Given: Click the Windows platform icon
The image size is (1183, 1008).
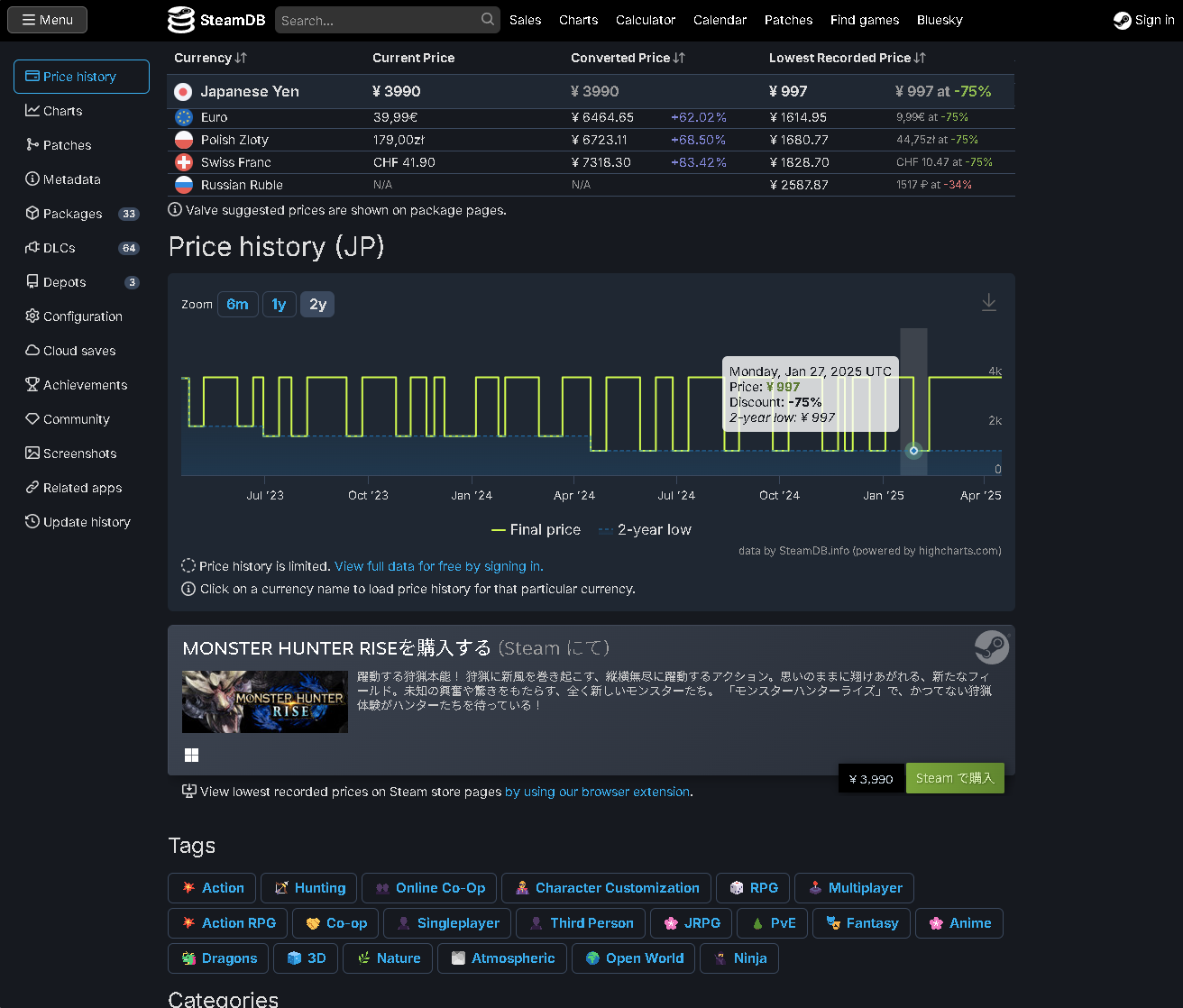Looking at the screenshot, I should click(x=191, y=755).
